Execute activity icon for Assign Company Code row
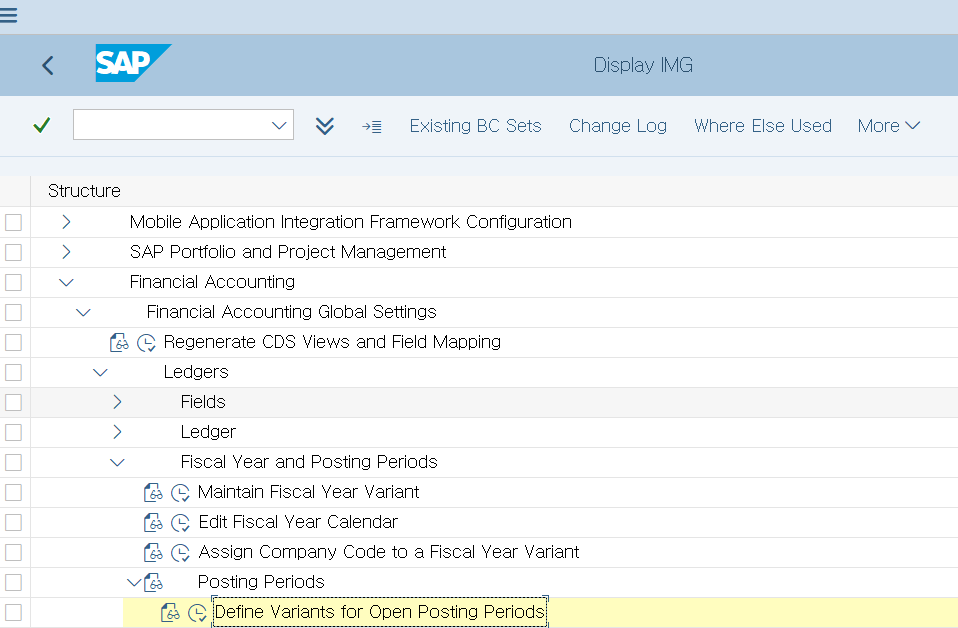Viewport: 958px width, 628px height. tap(180, 552)
